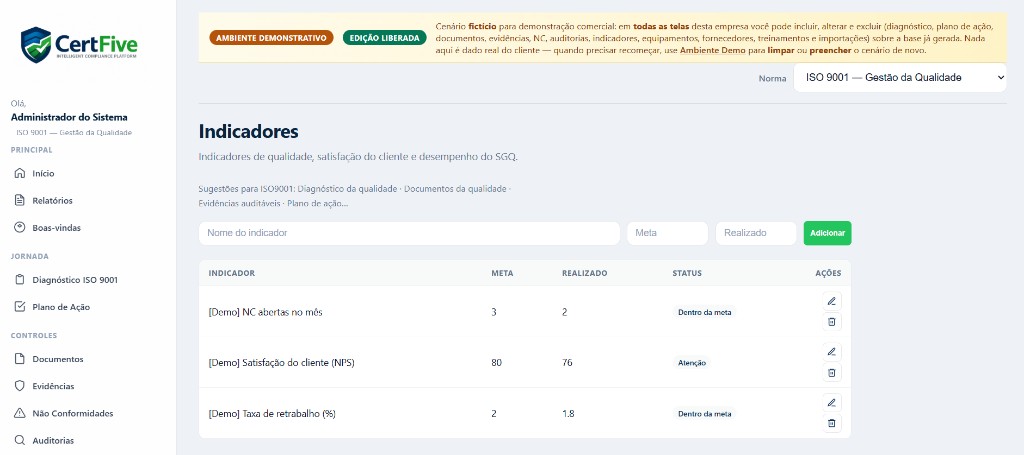Select the [Demo] Satisfação do cliente (NPS) text

pos(281,362)
